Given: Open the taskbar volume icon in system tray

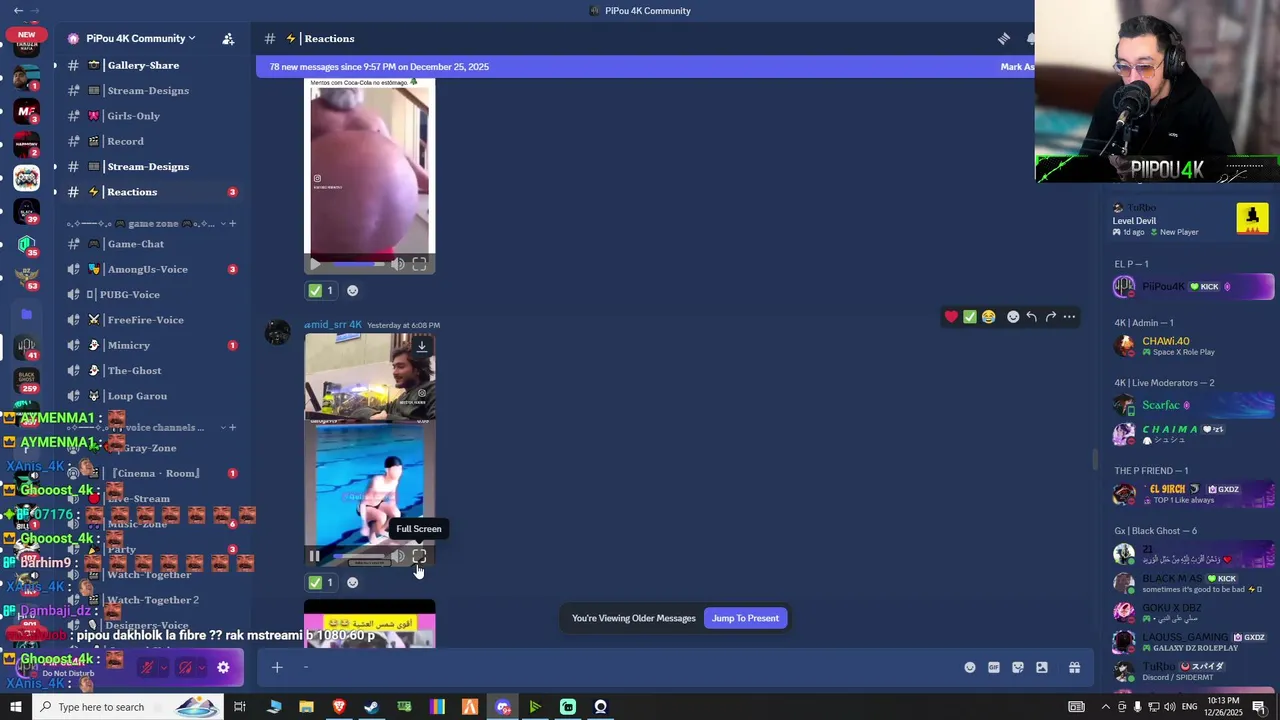Looking at the screenshot, I should (1168, 707).
